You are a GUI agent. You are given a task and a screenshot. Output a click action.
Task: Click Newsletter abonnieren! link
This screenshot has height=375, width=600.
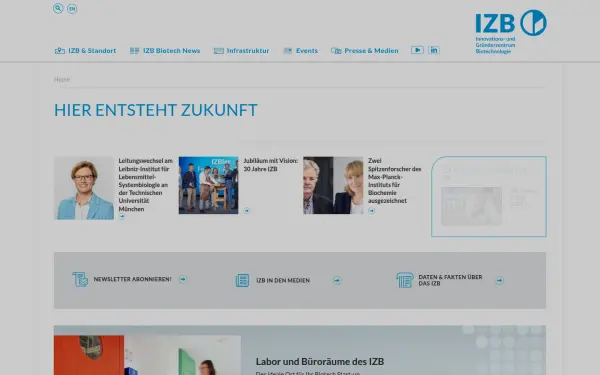click(132, 279)
